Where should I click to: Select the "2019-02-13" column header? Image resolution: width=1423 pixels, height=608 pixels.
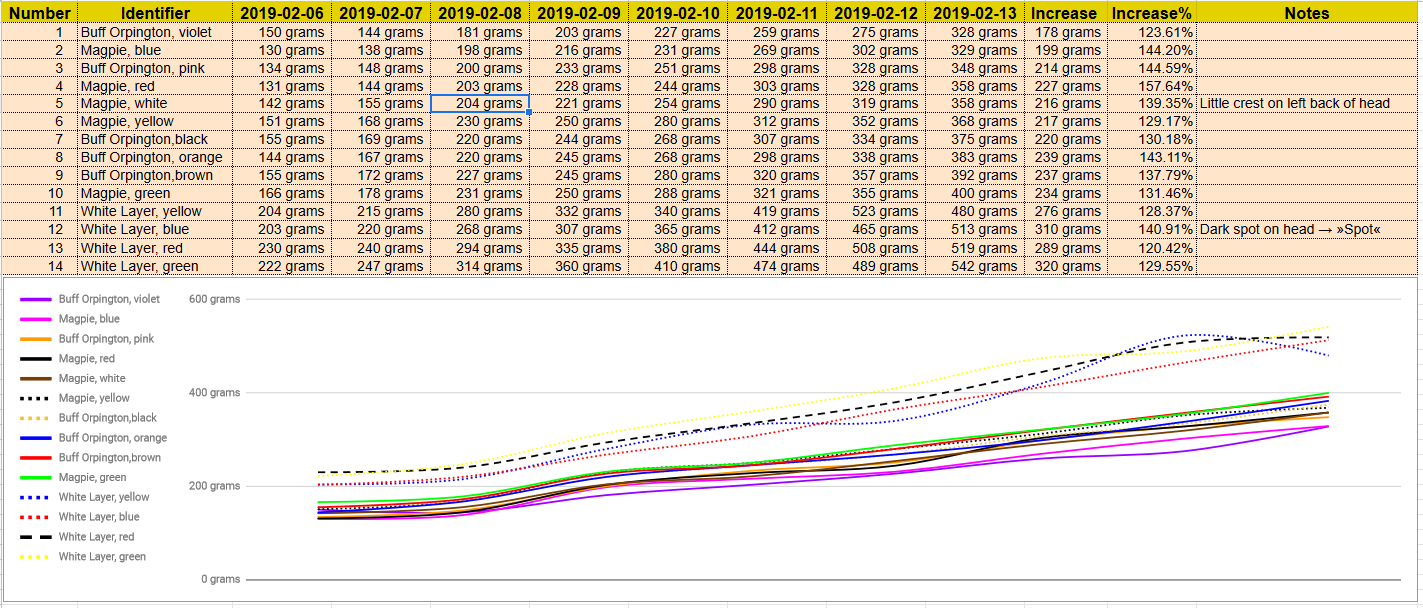click(974, 13)
